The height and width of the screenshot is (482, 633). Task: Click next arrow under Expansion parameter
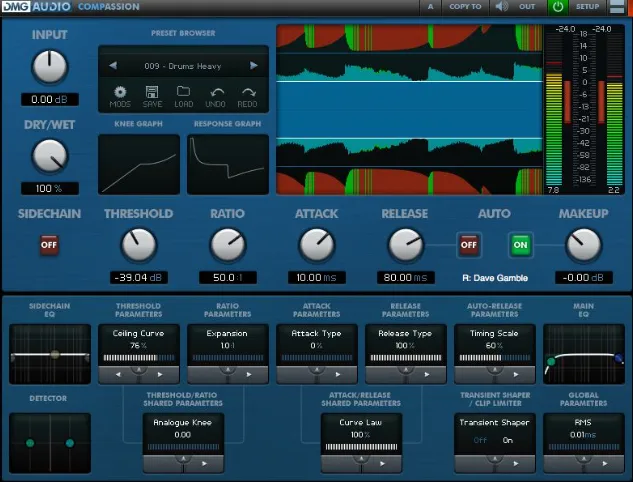click(x=249, y=375)
